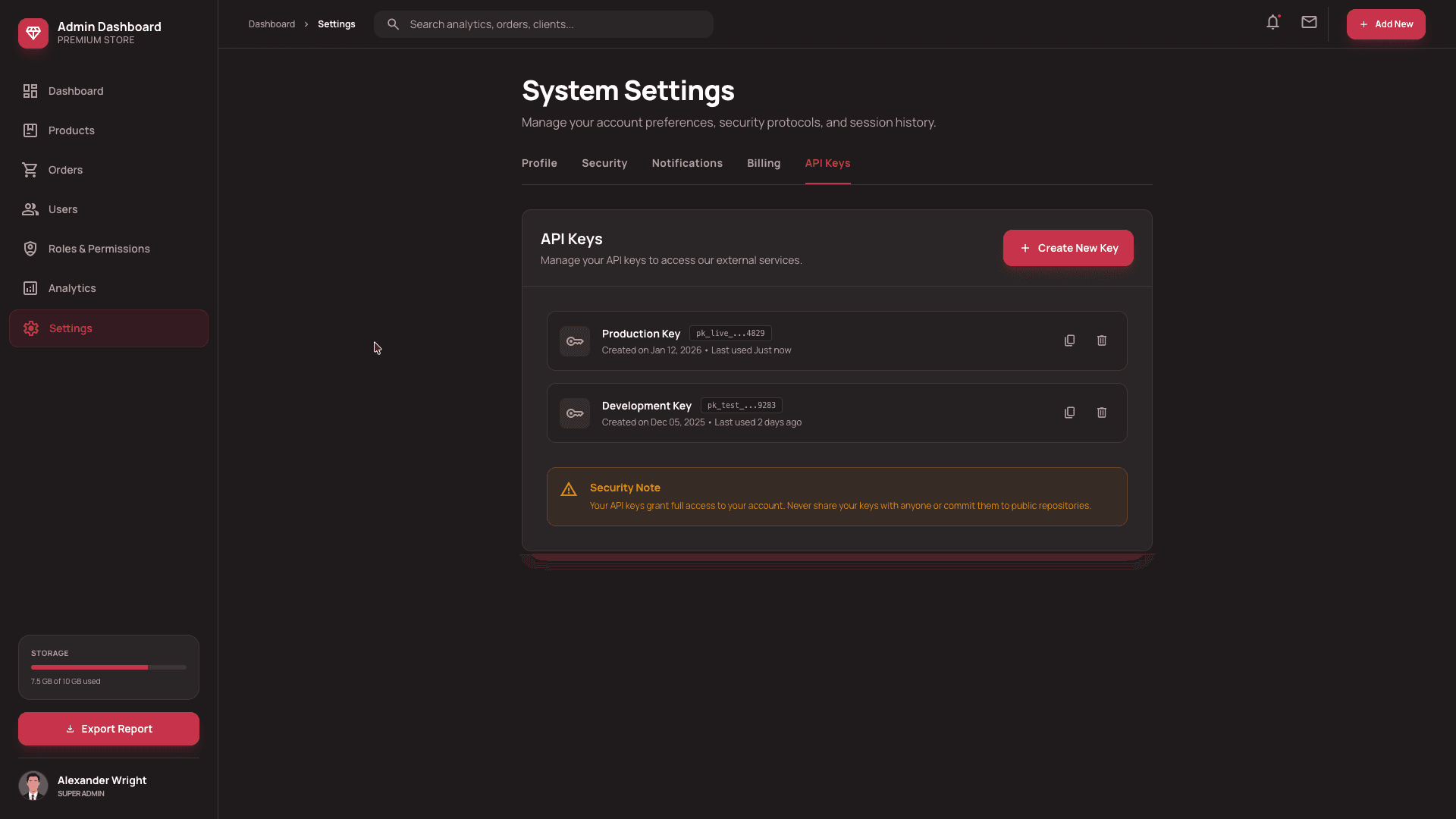Select the Analytics chart icon

click(30, 287)
